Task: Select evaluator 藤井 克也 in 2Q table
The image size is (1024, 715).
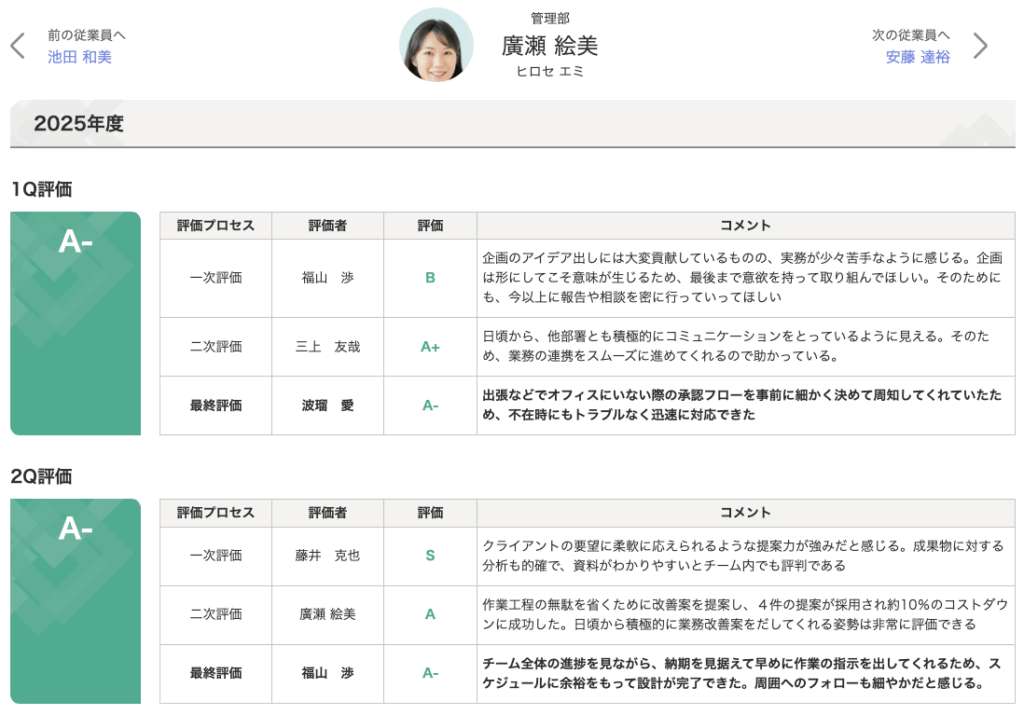Action: coord(327,556)
